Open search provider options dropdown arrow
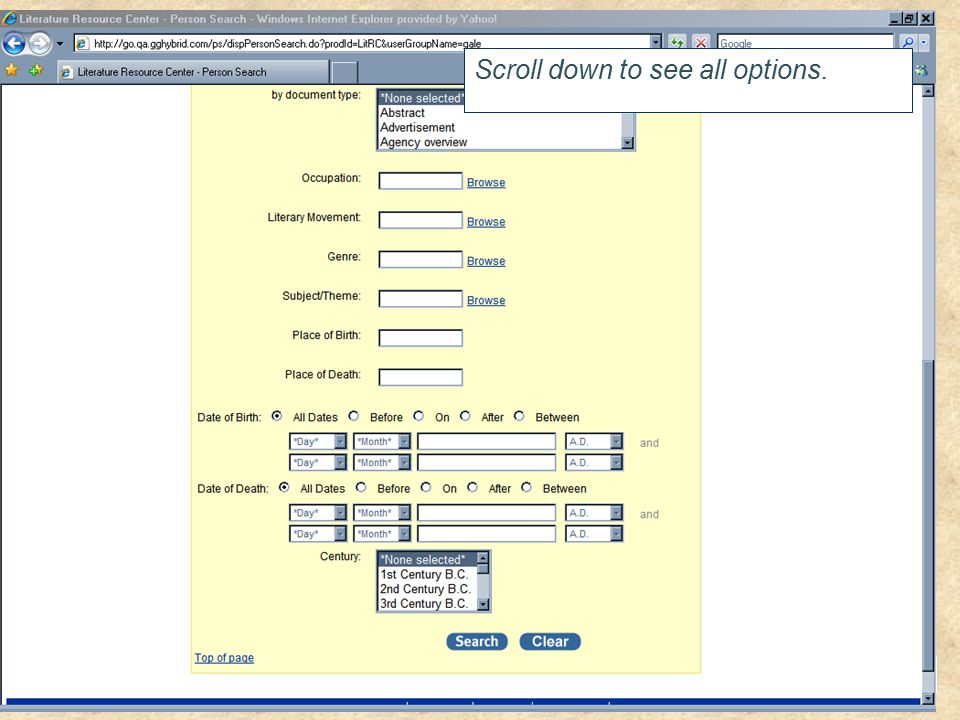Viewport: 960px width, 720px height. pyautogui.click(x=924, y=42)
